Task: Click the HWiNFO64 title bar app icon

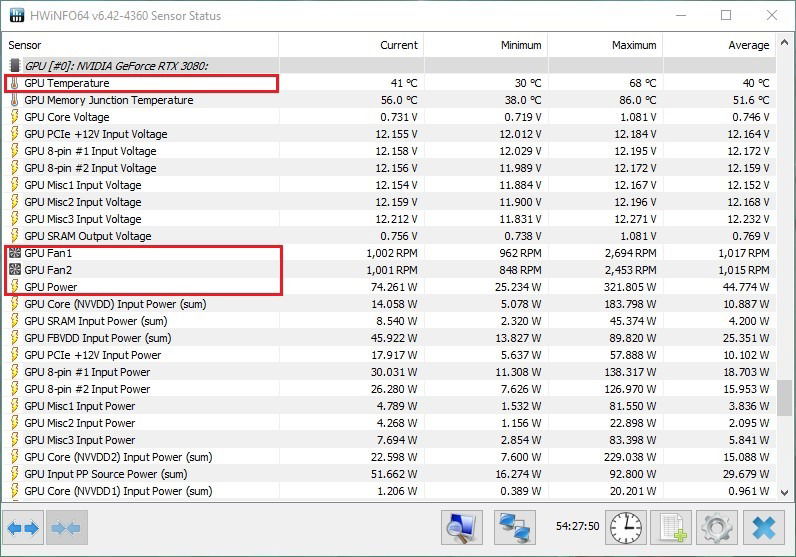Action: 17,15
